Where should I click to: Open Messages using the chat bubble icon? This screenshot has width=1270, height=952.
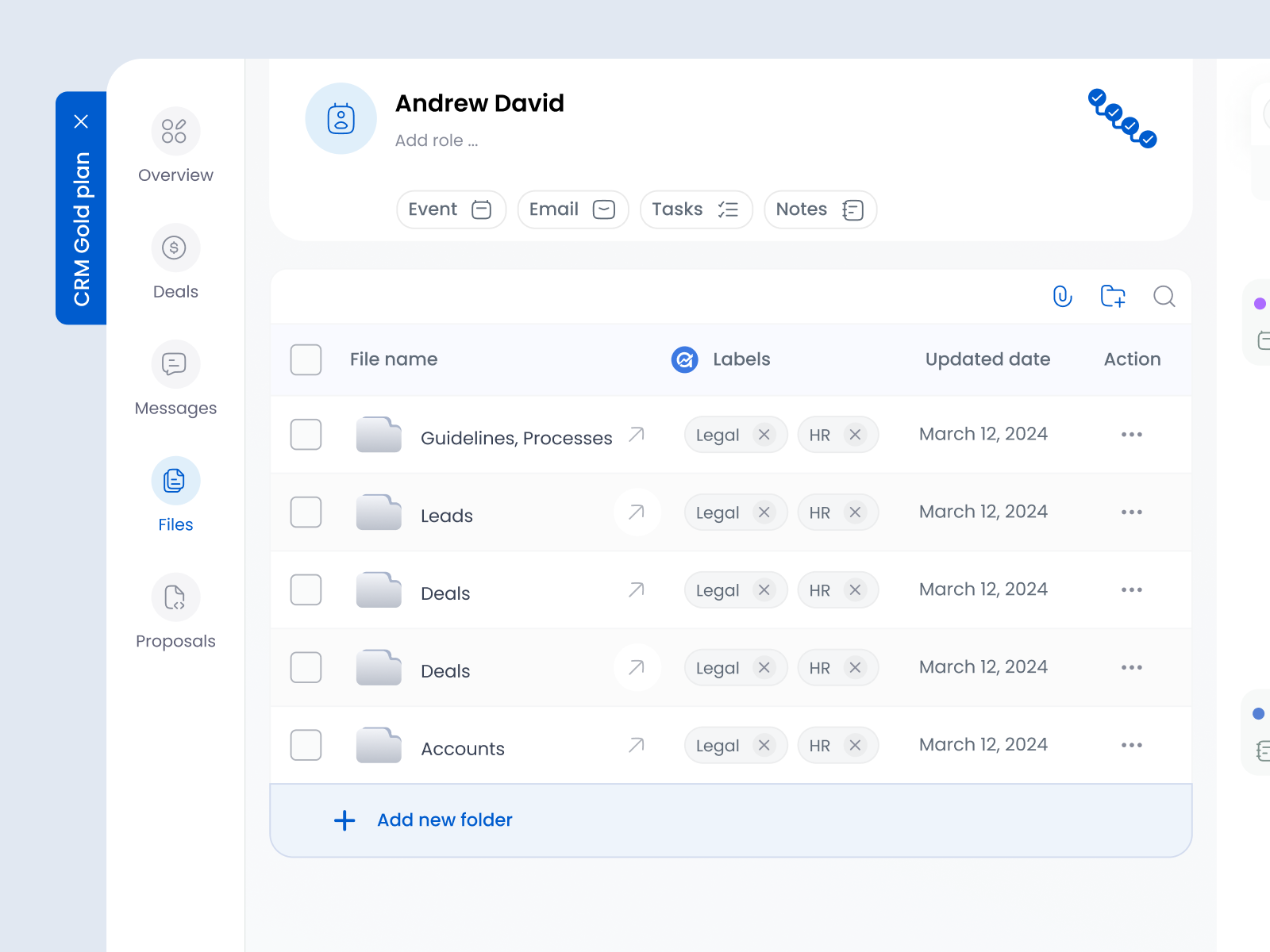175,364
